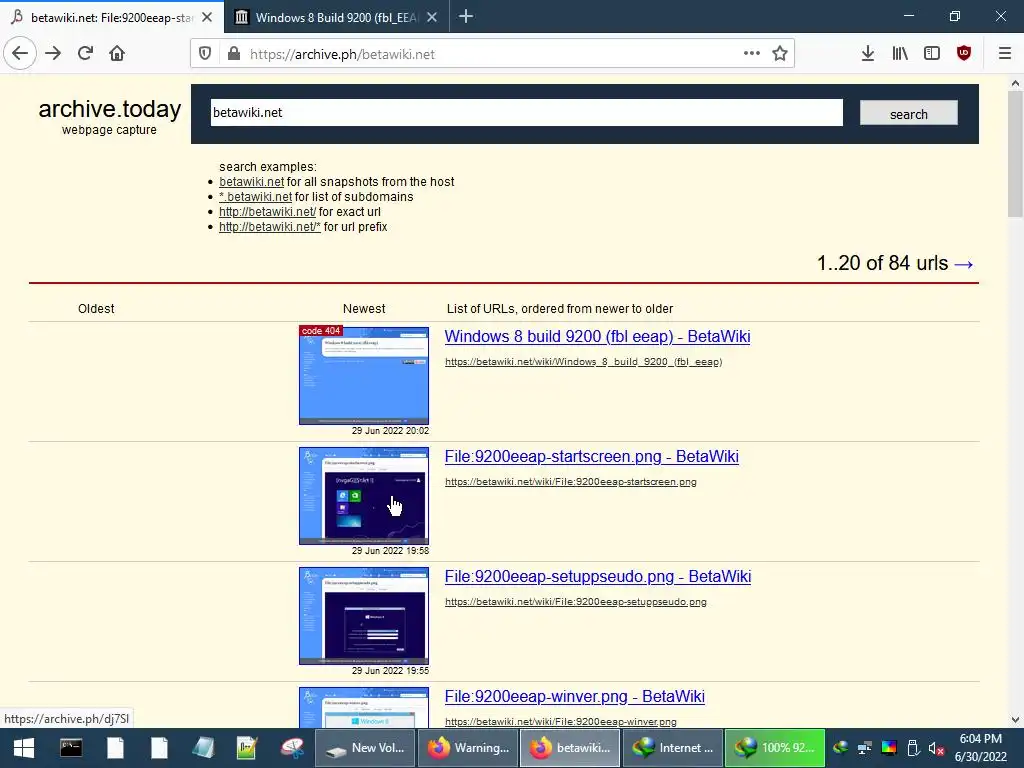
Task: Switch to New Vol... taskbar window
Action: [366, 748]
